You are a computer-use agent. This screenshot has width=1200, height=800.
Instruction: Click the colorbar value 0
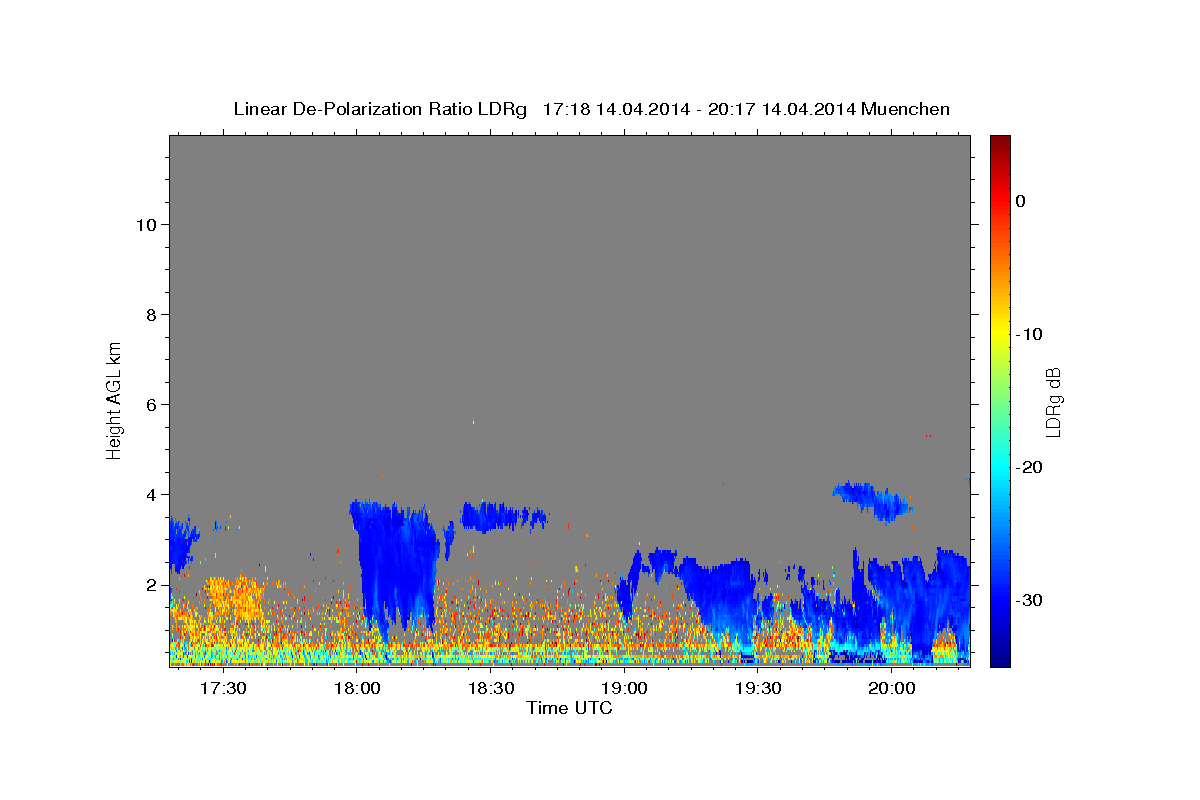pyautogui.click(x=1020, y=201)
